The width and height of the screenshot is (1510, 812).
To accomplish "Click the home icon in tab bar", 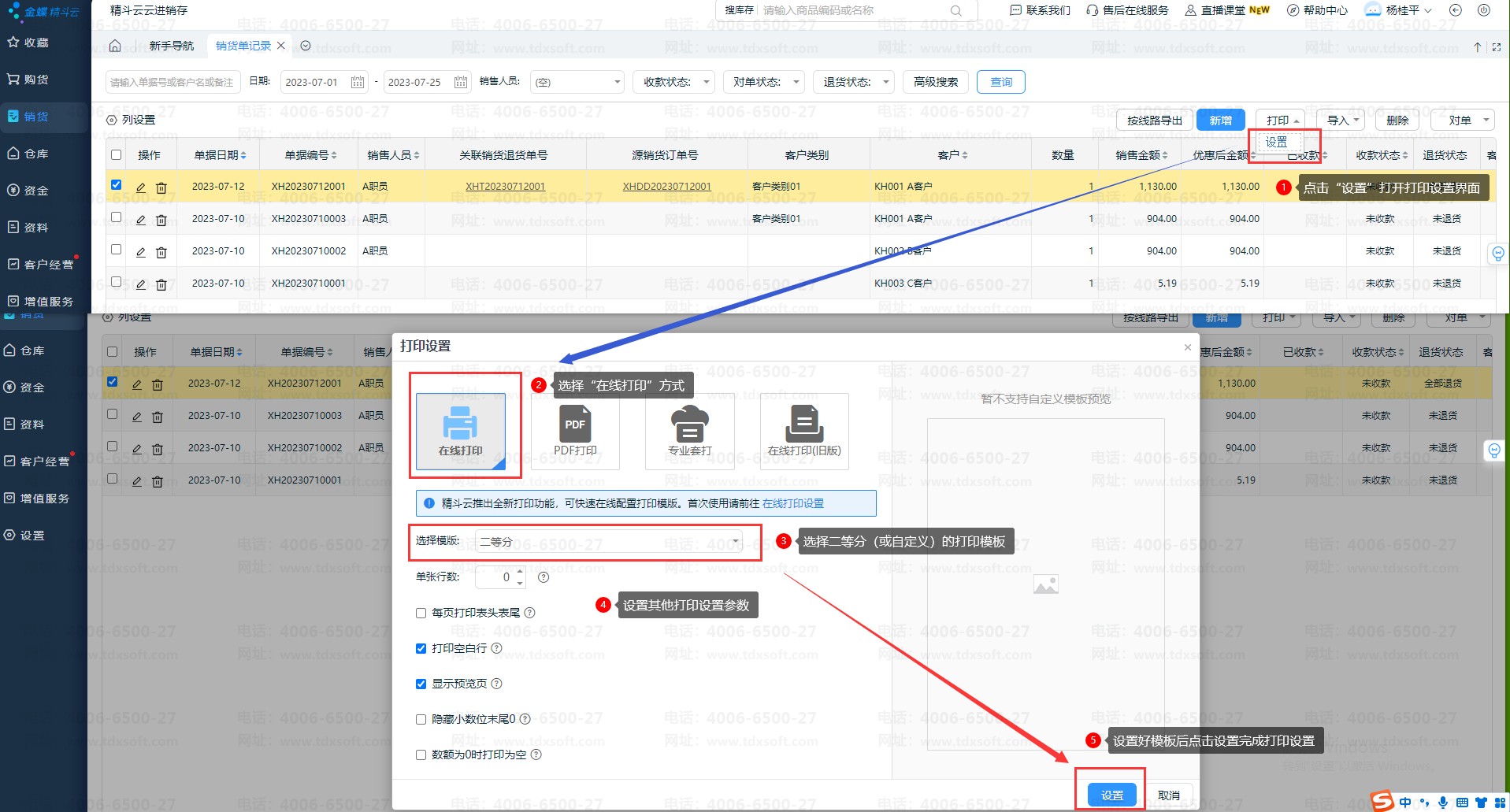I will click(x=115, y=46).
